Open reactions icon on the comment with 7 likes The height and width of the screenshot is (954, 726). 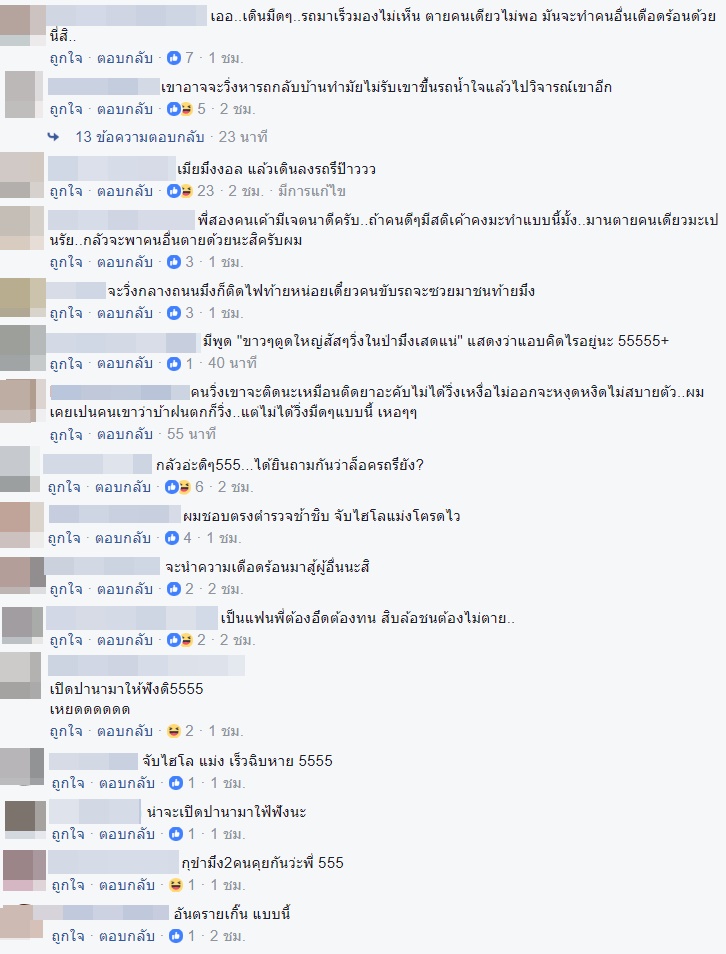[174, 58]
